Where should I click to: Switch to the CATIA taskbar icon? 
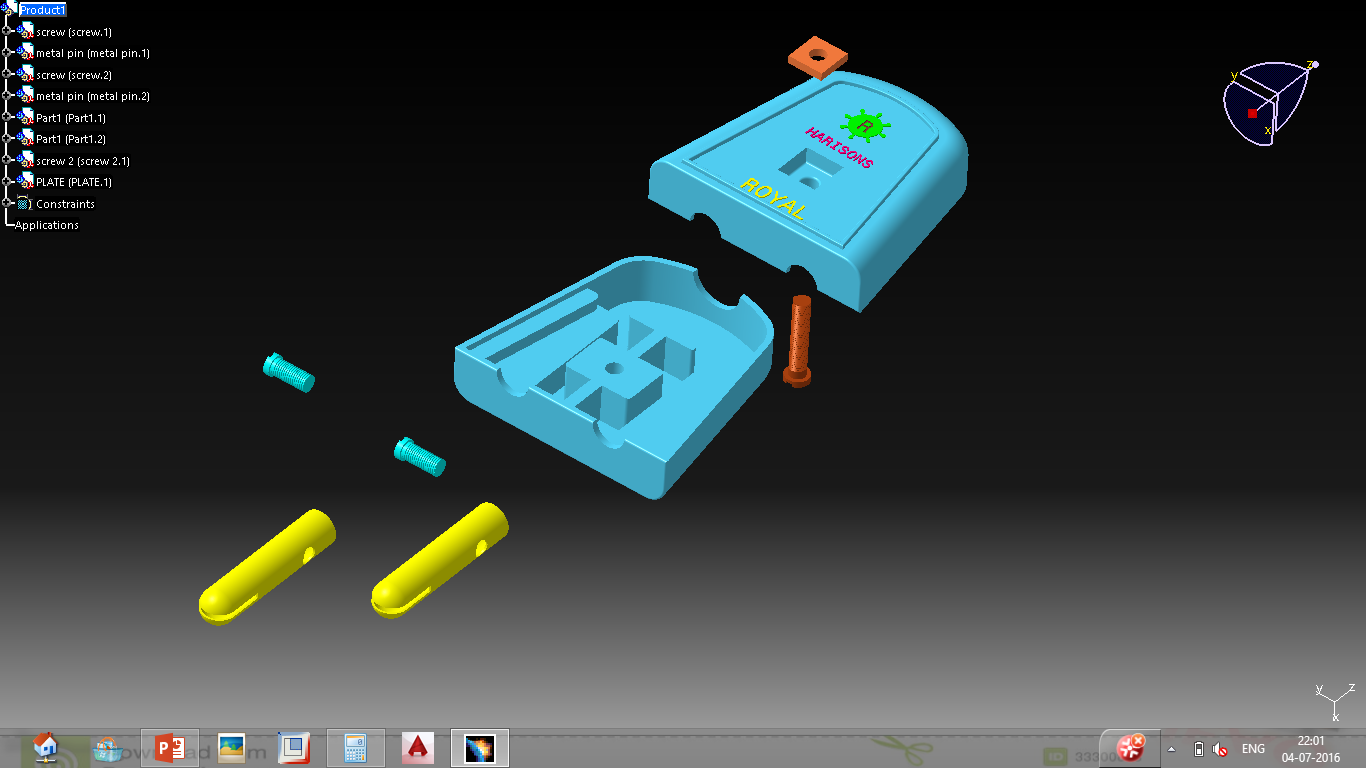click(480, 748)
